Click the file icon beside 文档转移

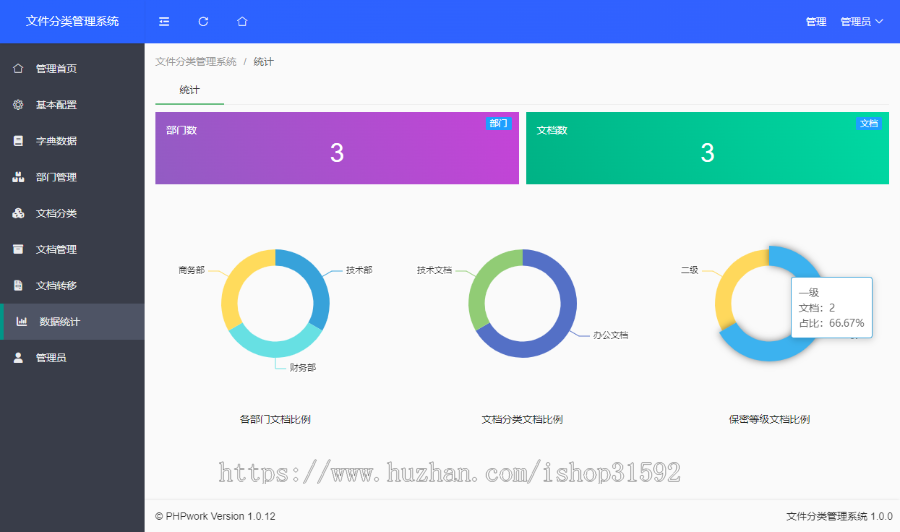click(x=18, y=285)
